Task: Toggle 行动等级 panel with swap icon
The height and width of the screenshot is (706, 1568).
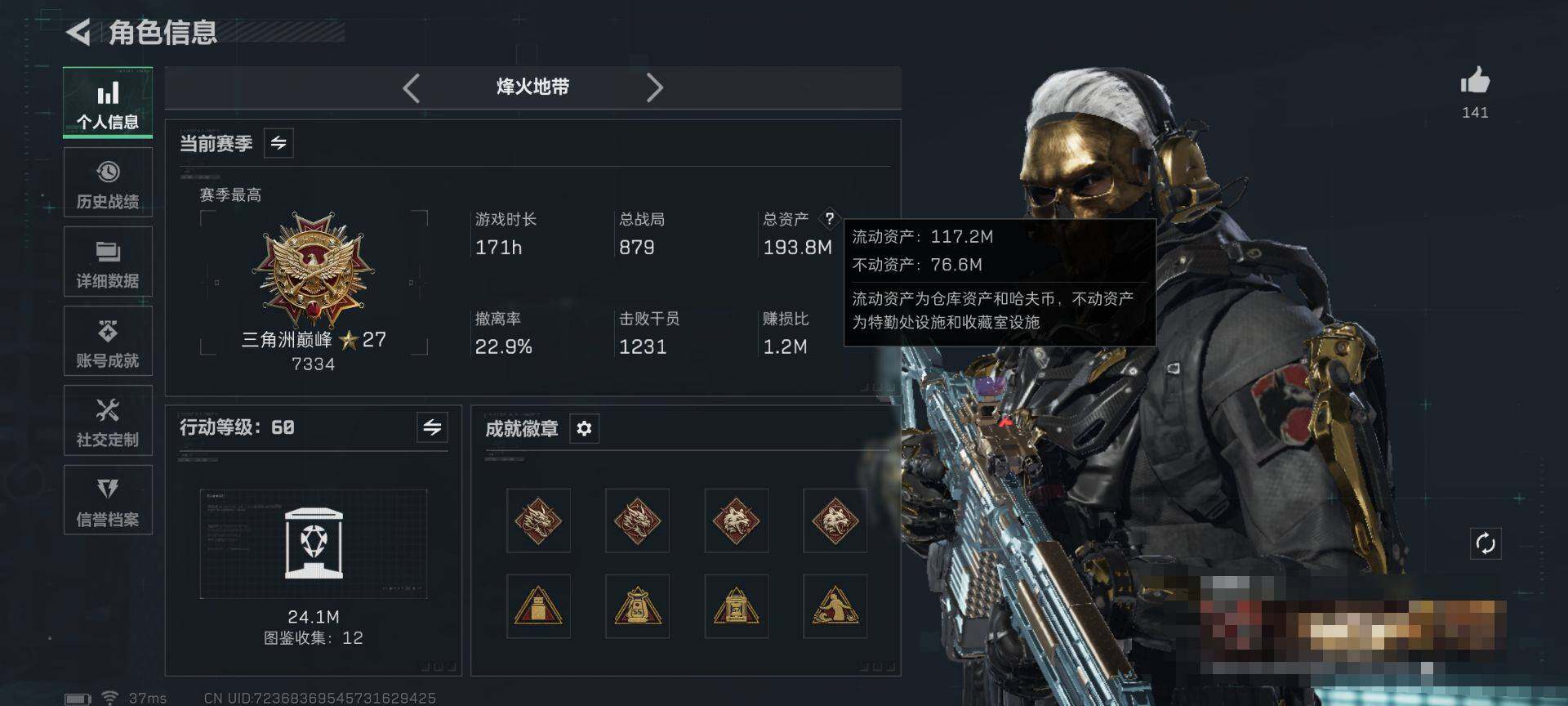Action: [432, 427]
